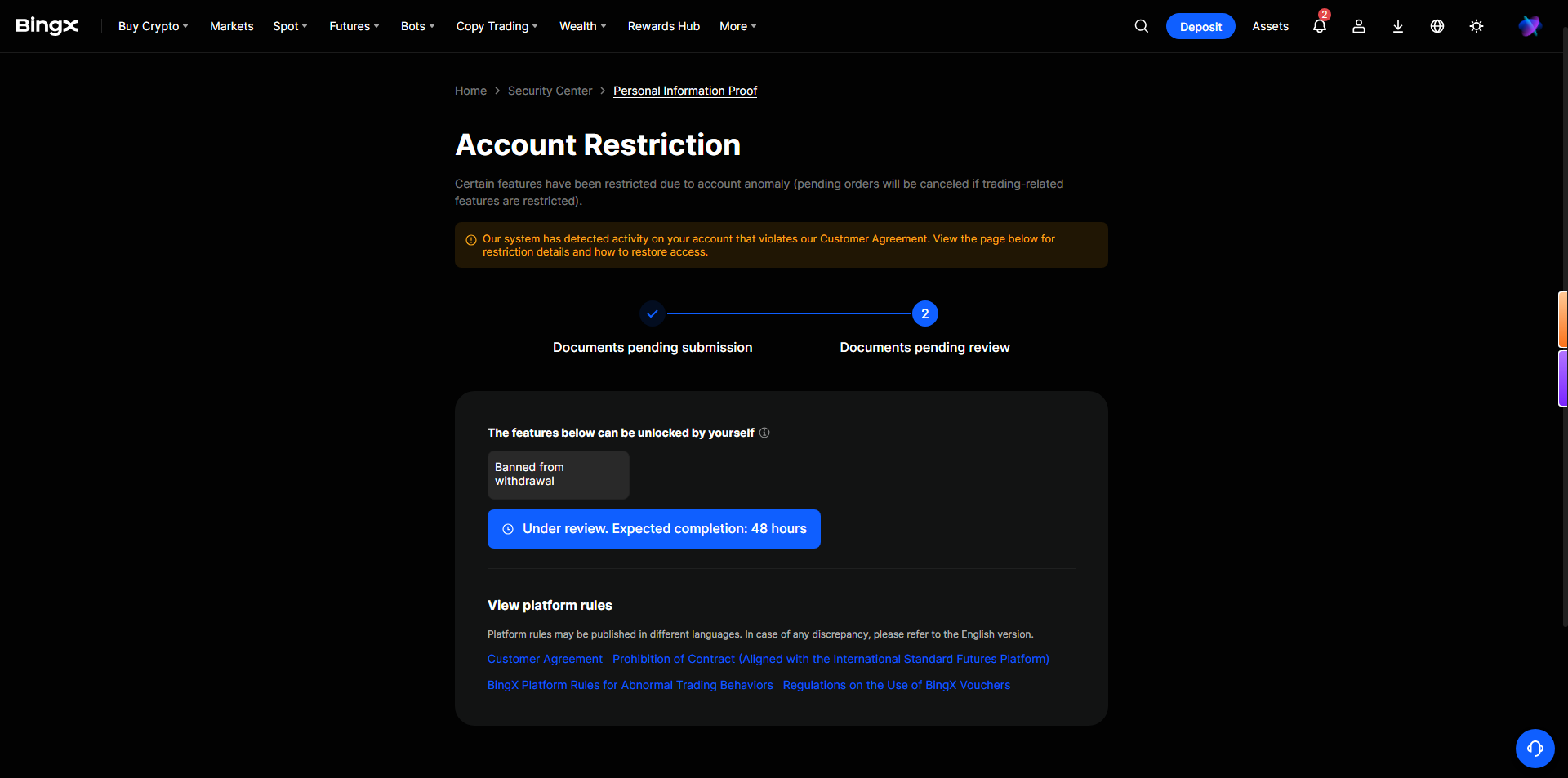Expand the Spot dropdown menu

pos(291,26)
